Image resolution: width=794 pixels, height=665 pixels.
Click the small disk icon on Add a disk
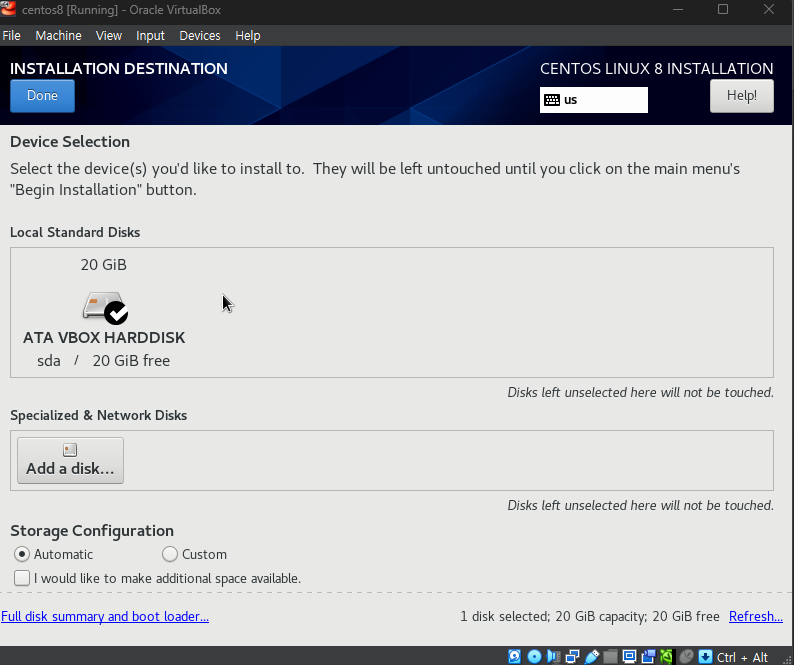[70, 450]
